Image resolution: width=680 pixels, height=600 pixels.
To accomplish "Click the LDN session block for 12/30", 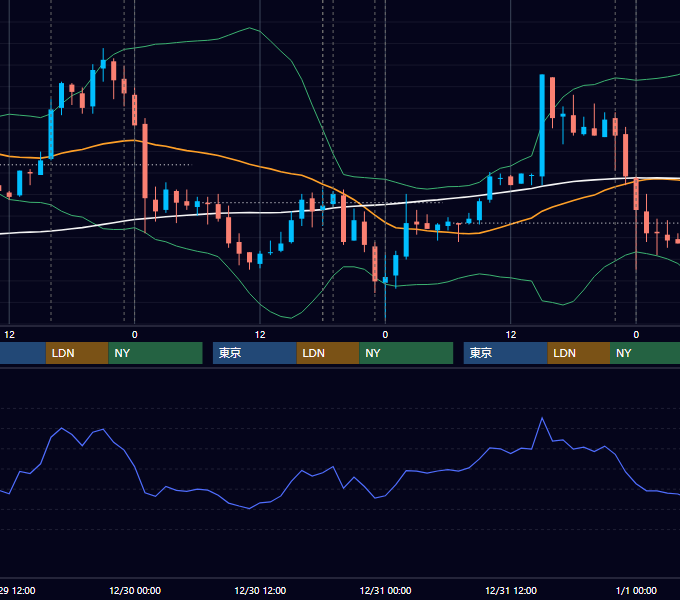I will (328, 353).
